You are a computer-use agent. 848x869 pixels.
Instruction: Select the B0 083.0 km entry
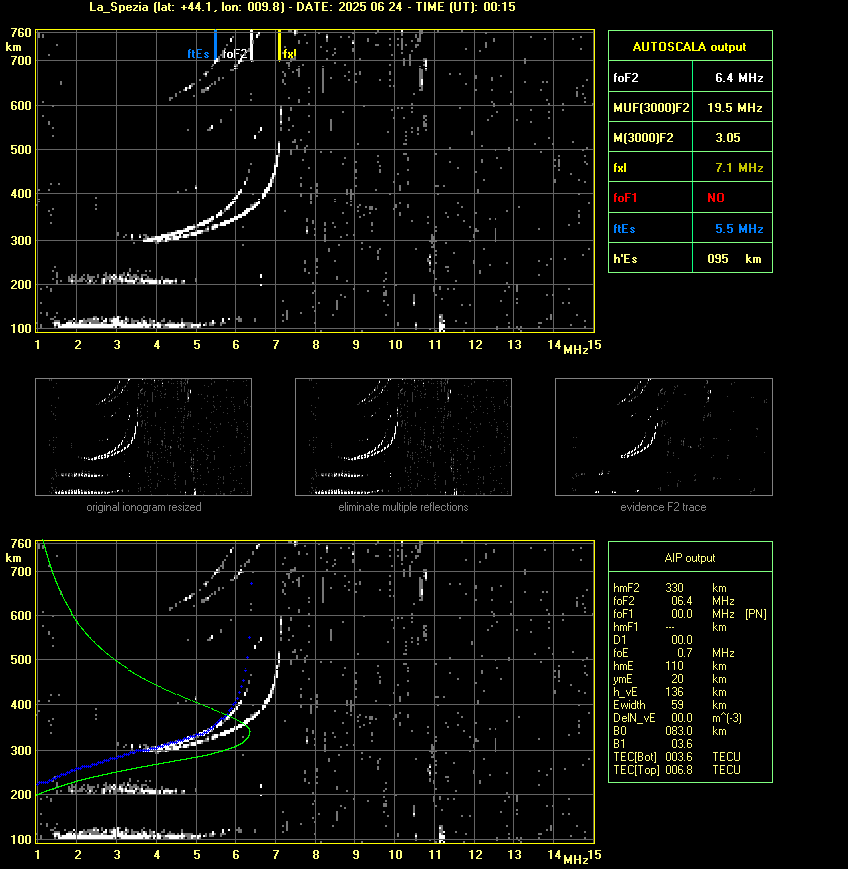pyautogui.click(x=670, y=731)
